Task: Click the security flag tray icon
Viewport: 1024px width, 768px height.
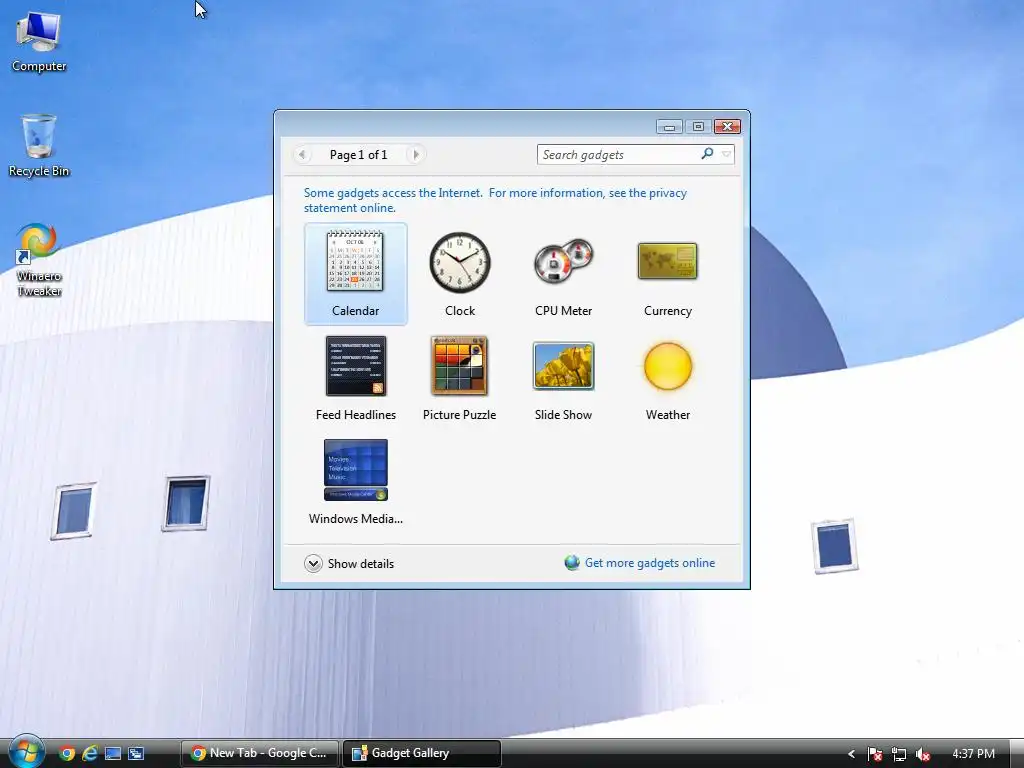Action: click(875, 754)
